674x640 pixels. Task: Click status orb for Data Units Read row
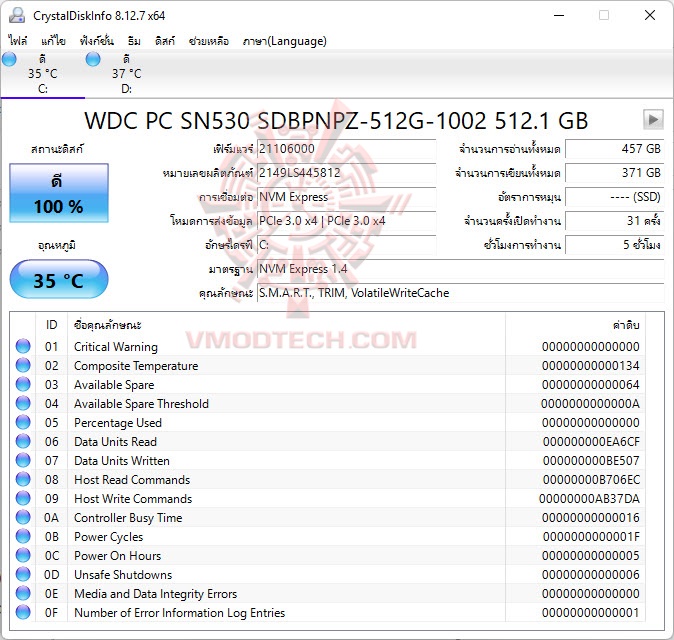(23, 441)
